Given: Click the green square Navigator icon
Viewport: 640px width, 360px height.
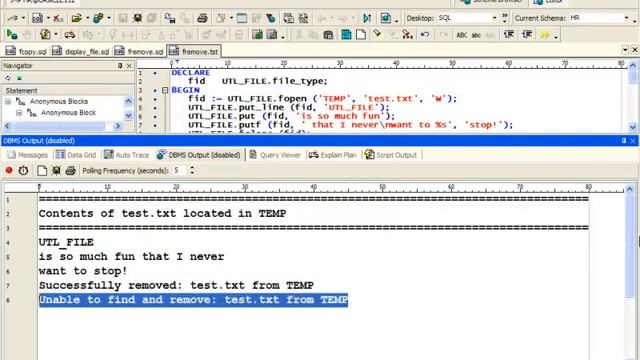Looking at the screenshot, I should [19, 78].
